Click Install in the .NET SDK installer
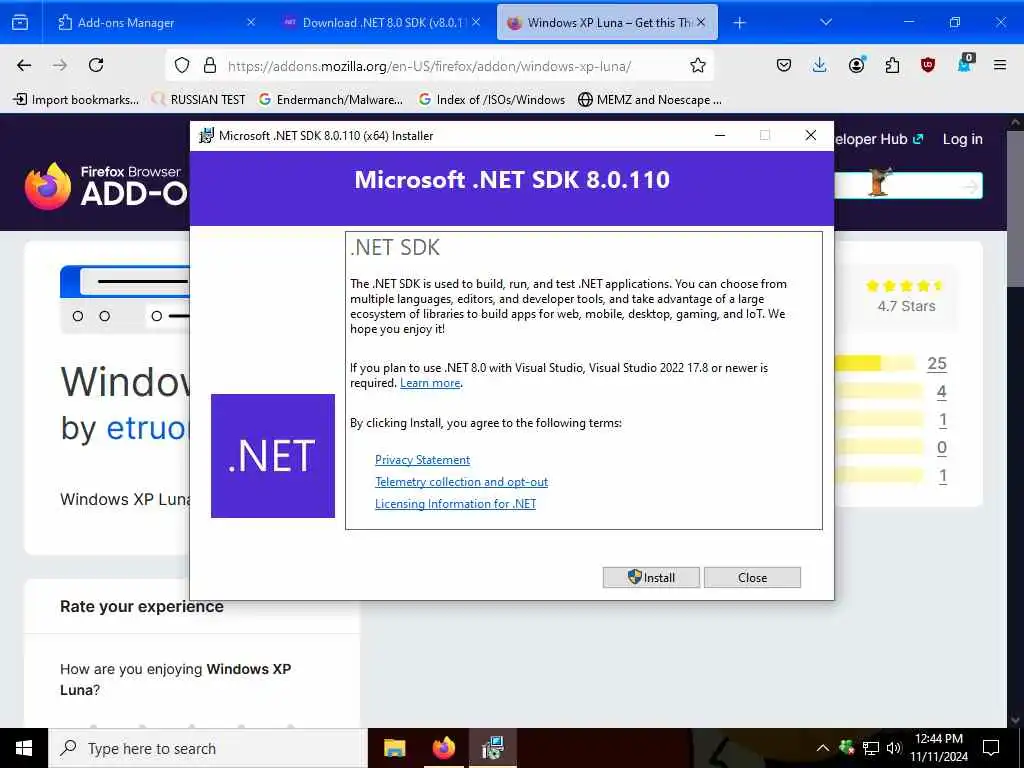1024x768 pixels. point(650,577)
